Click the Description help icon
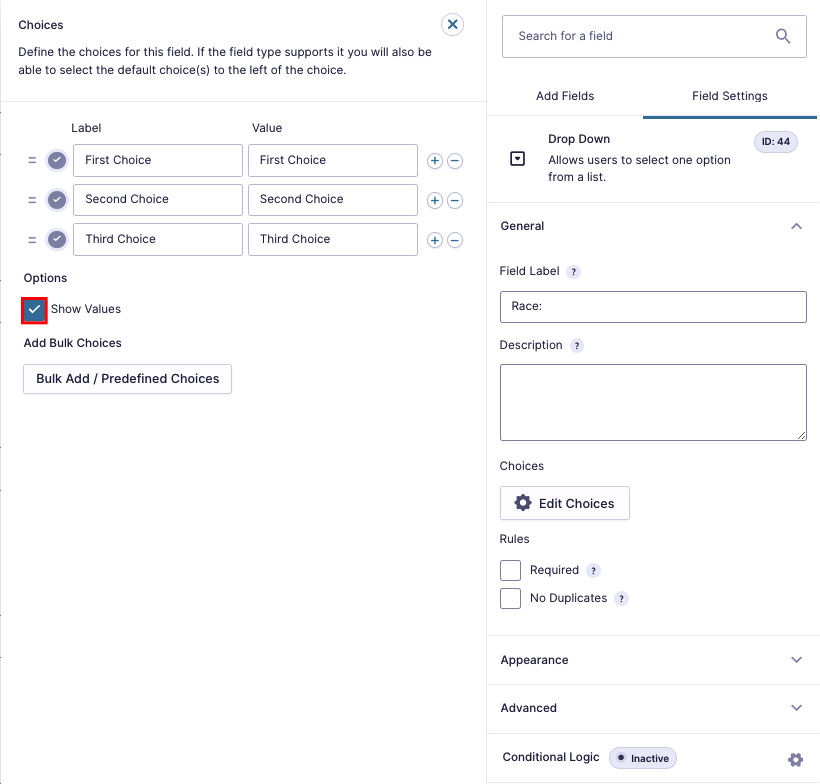820x784 pixels. tap(576, 345)
